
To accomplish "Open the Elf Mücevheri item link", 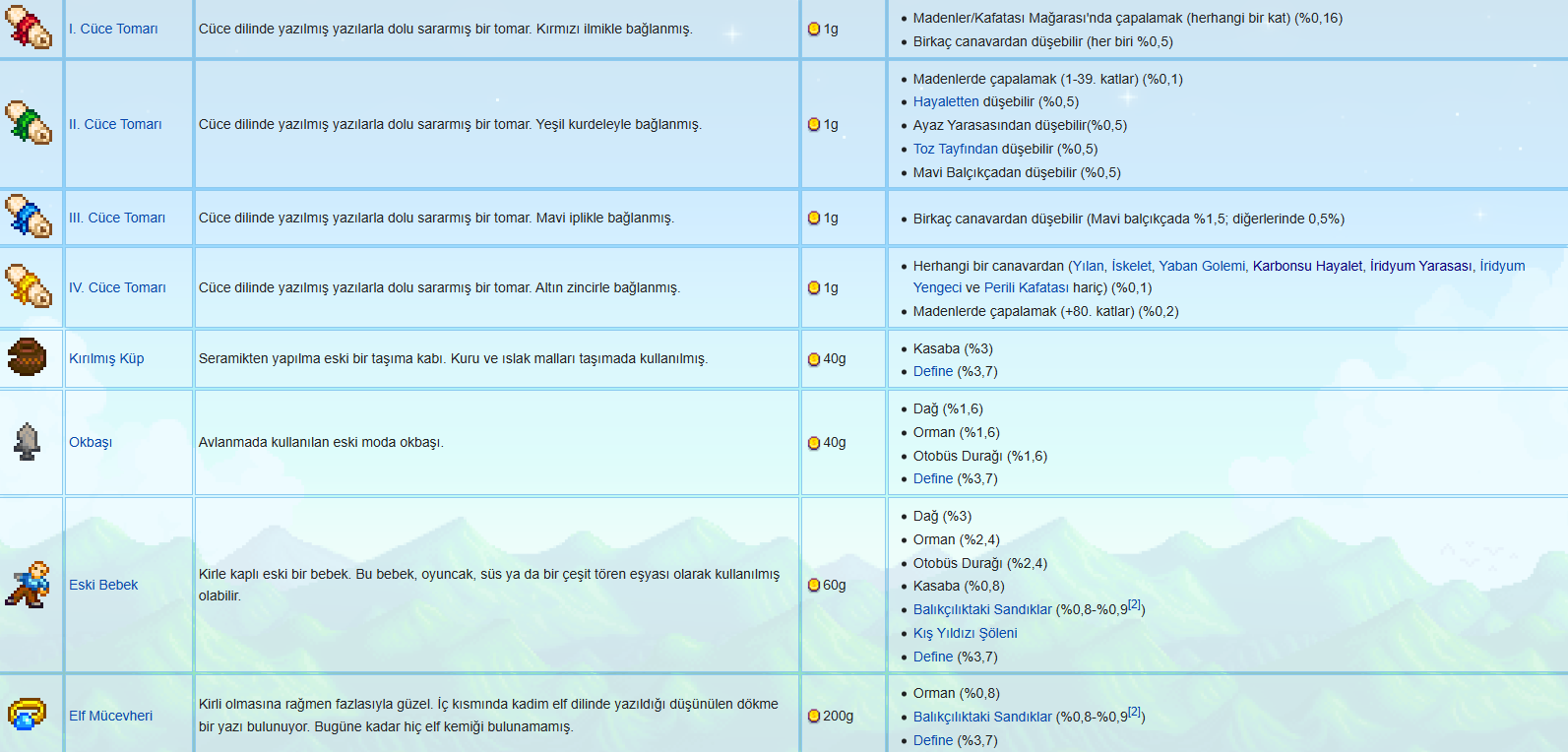I will point(110,716).
